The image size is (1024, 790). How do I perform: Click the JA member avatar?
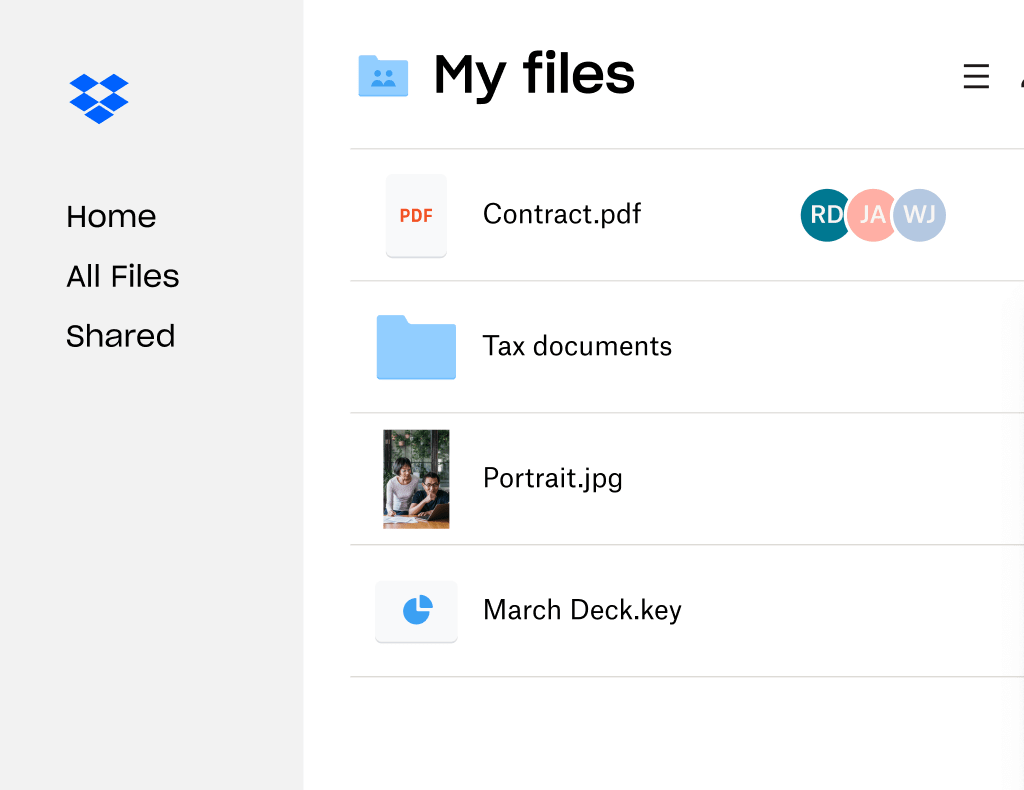click(871, 215)
